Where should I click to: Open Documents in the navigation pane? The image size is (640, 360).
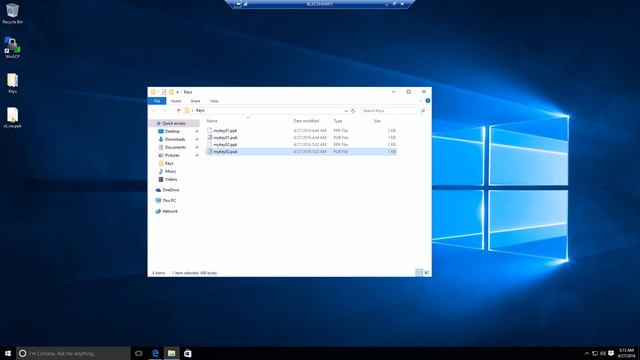pos(175,147)
